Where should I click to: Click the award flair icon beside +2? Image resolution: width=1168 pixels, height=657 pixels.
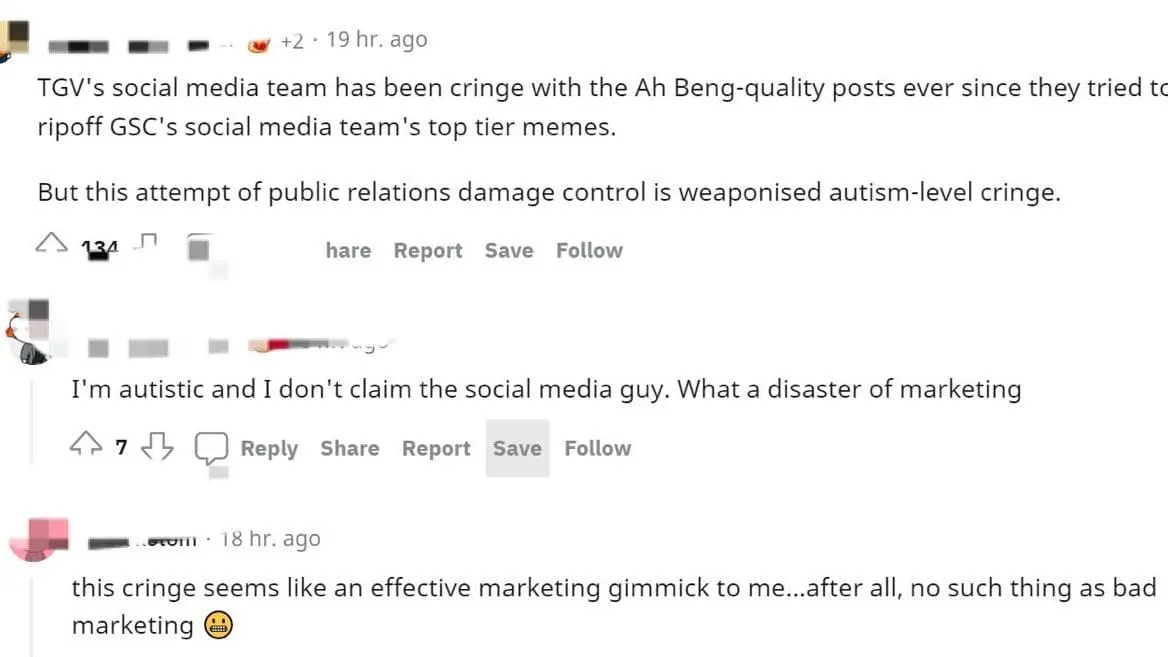click(259, 43)
